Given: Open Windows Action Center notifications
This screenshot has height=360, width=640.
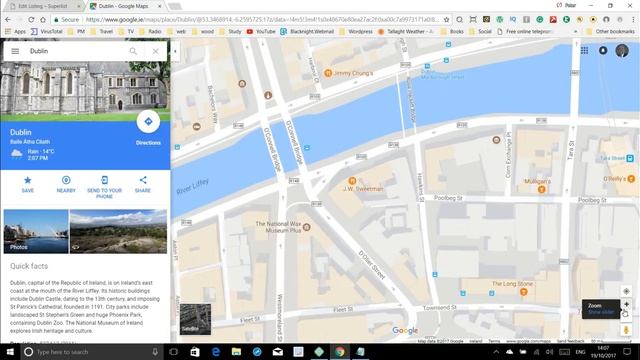Looking at the screenshot, I should 627,351.
